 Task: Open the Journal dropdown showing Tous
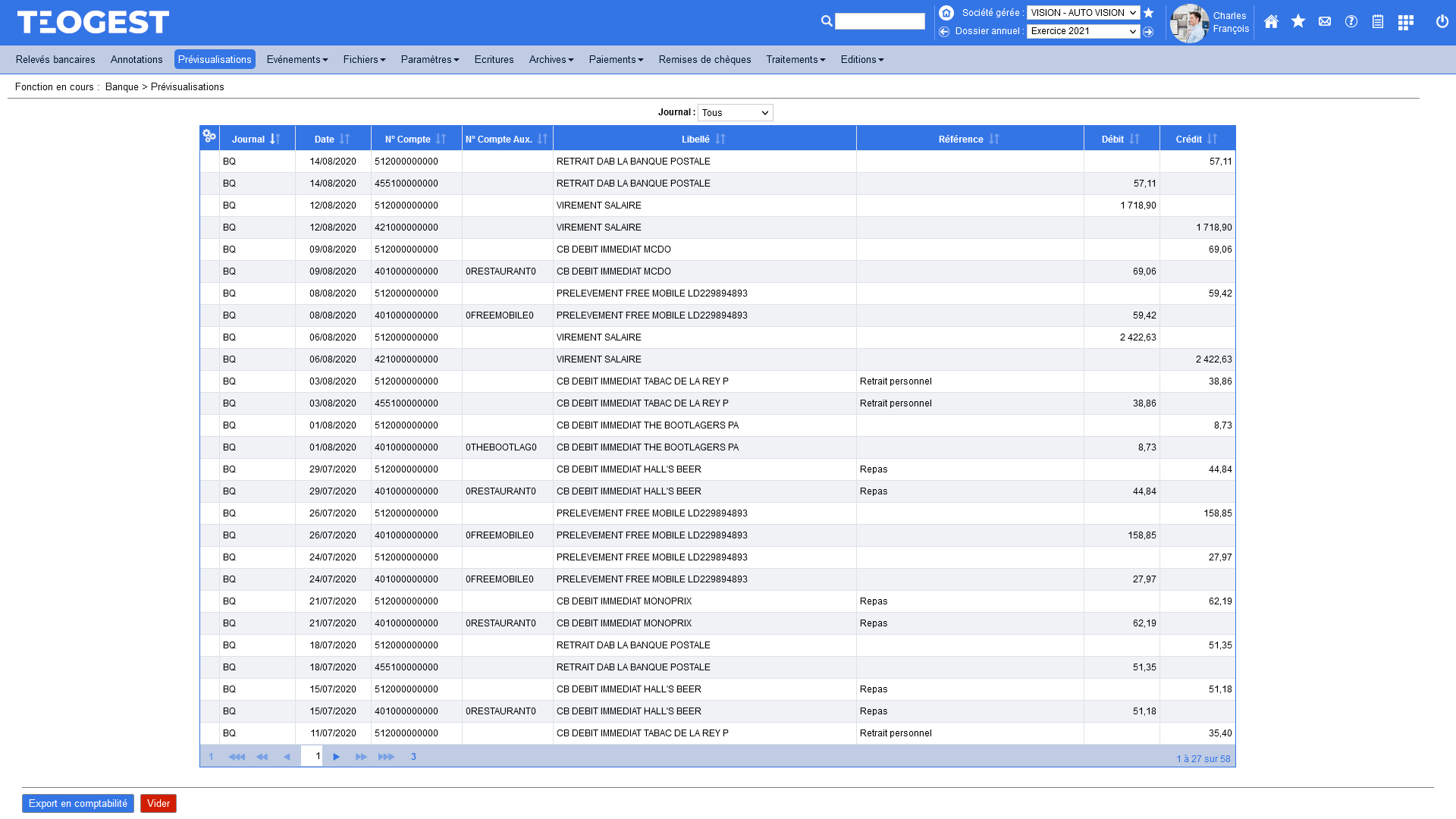tap(735, 112)
